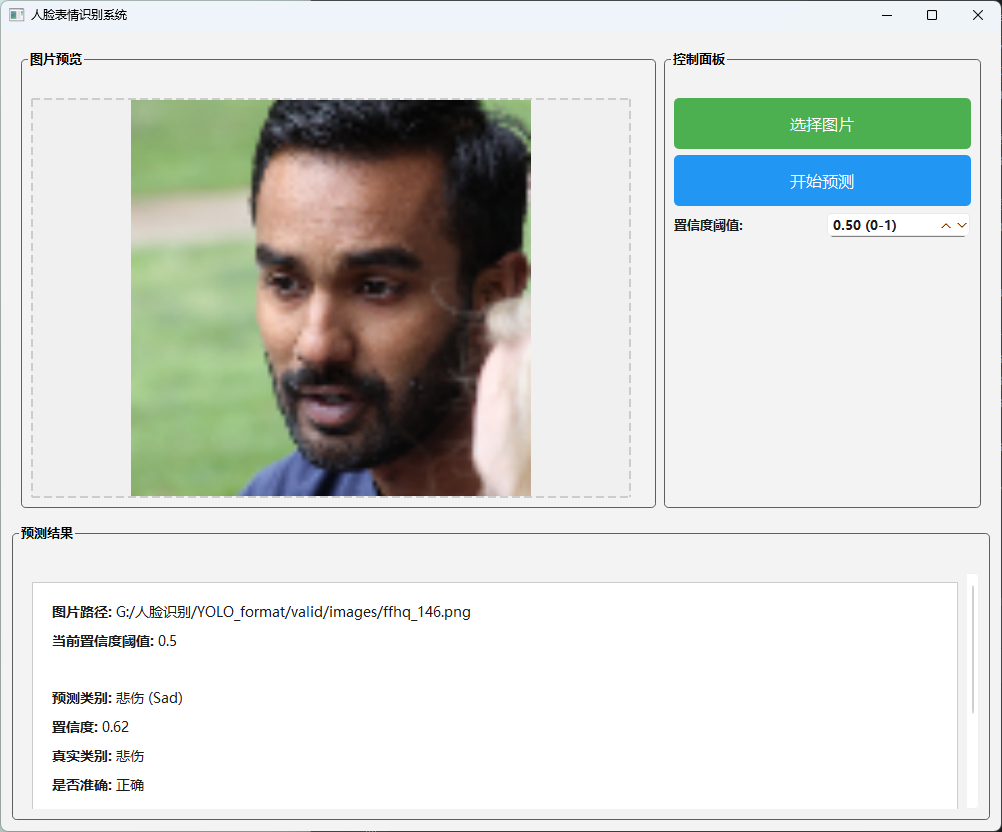
Task: Click the green 选择图片 button
Action: pos(821,124)
